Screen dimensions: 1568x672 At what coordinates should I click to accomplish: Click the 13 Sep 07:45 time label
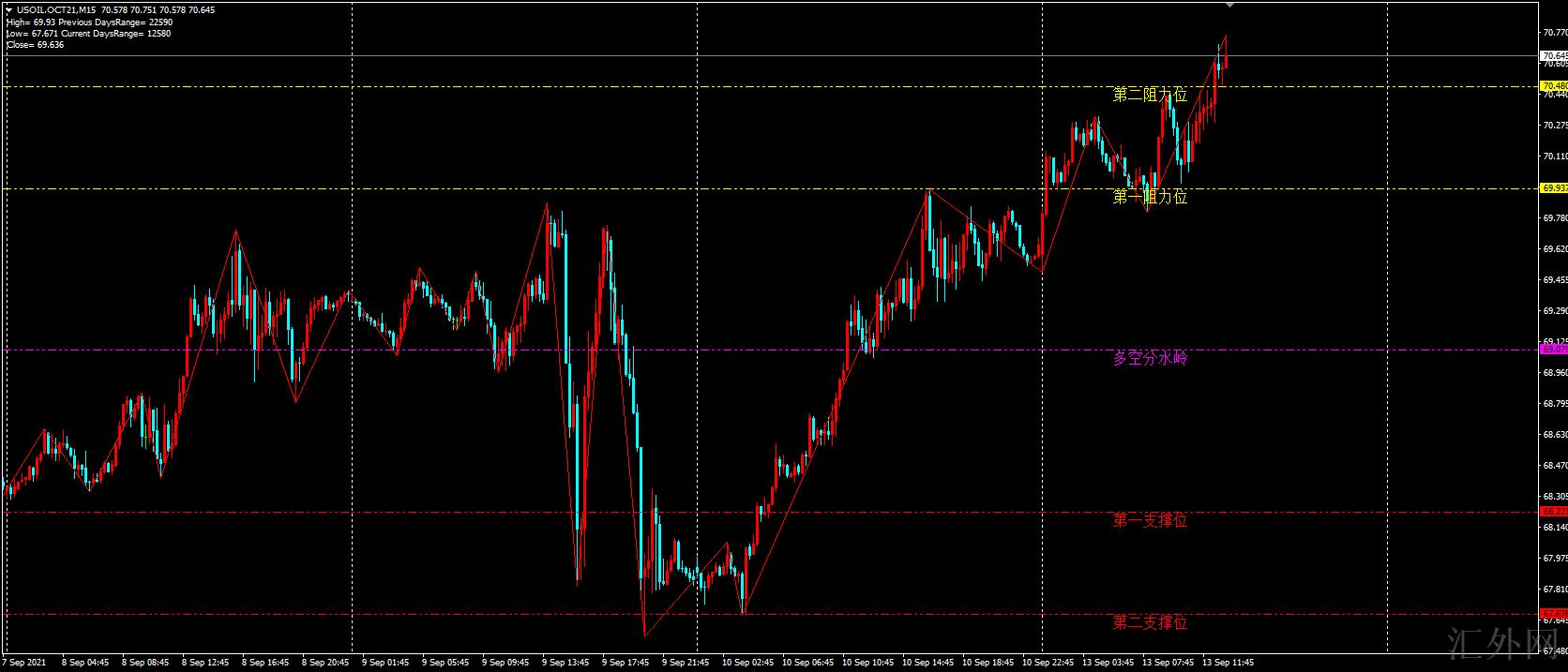(1168, 663)
